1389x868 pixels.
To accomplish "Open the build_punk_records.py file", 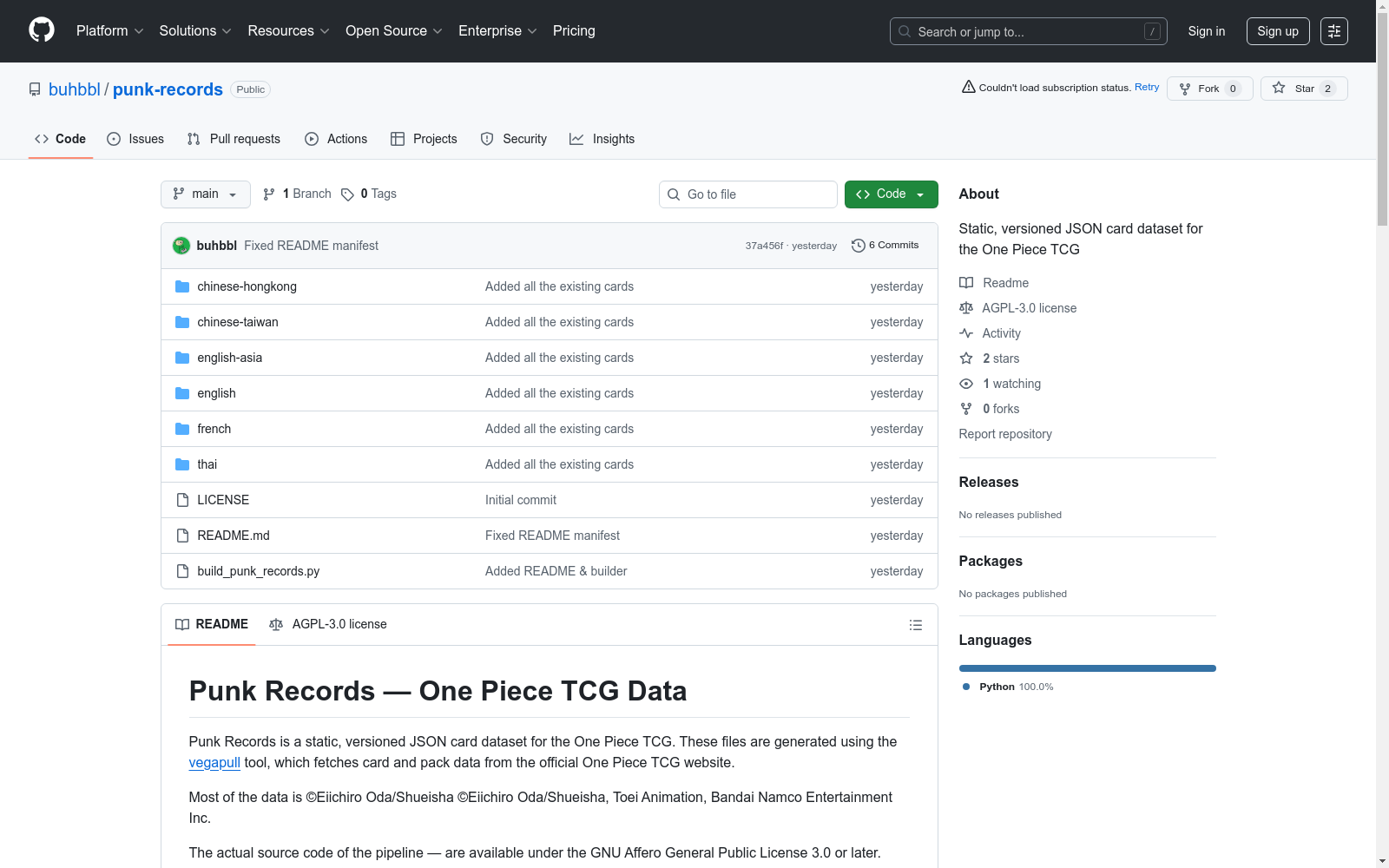I will point(258,571).
